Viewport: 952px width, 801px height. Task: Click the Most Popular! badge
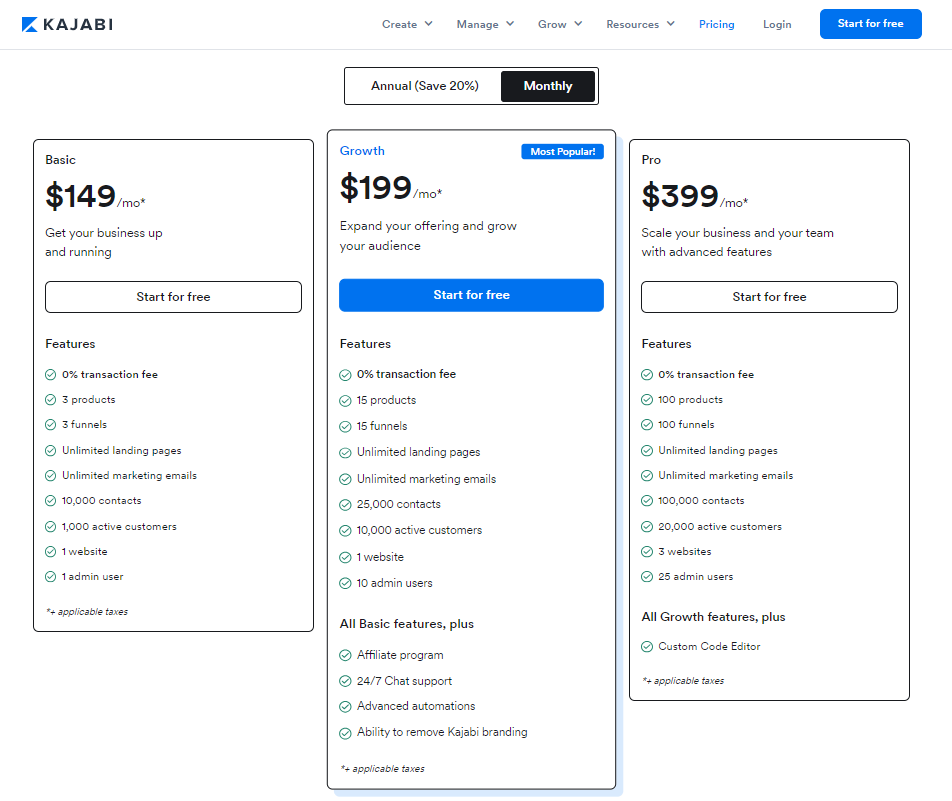pyautogui.click(x=562, y=152)
